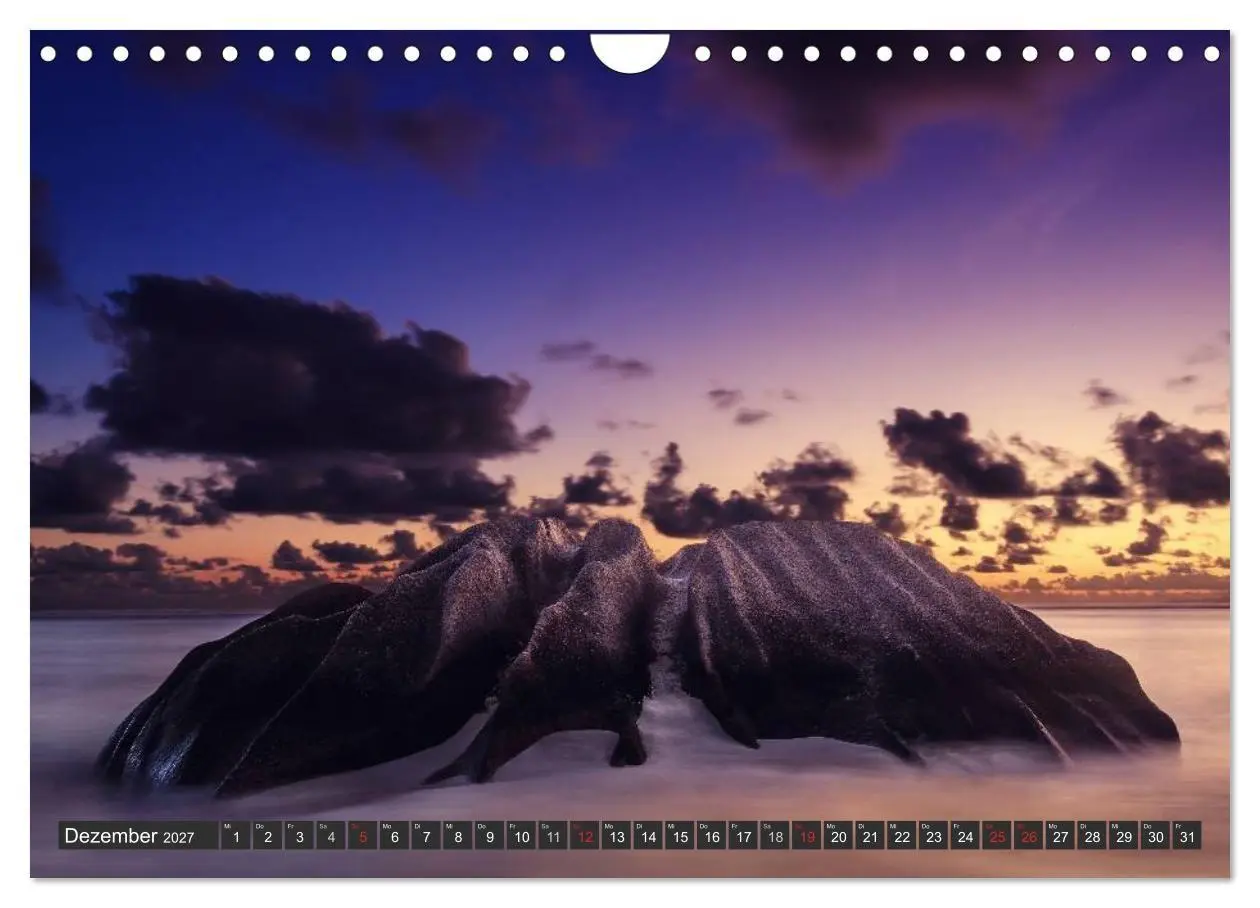This screenshot has height=908, width=1260.
Task: Select day 22 in the calendar strip
Action: (902, 836)
